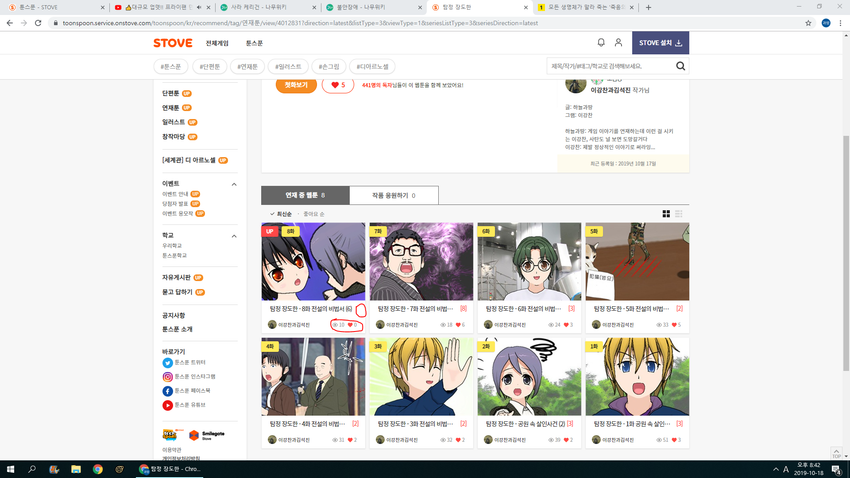
Task: Click the heart icon on 7화 card
Action: click(458, 325)
